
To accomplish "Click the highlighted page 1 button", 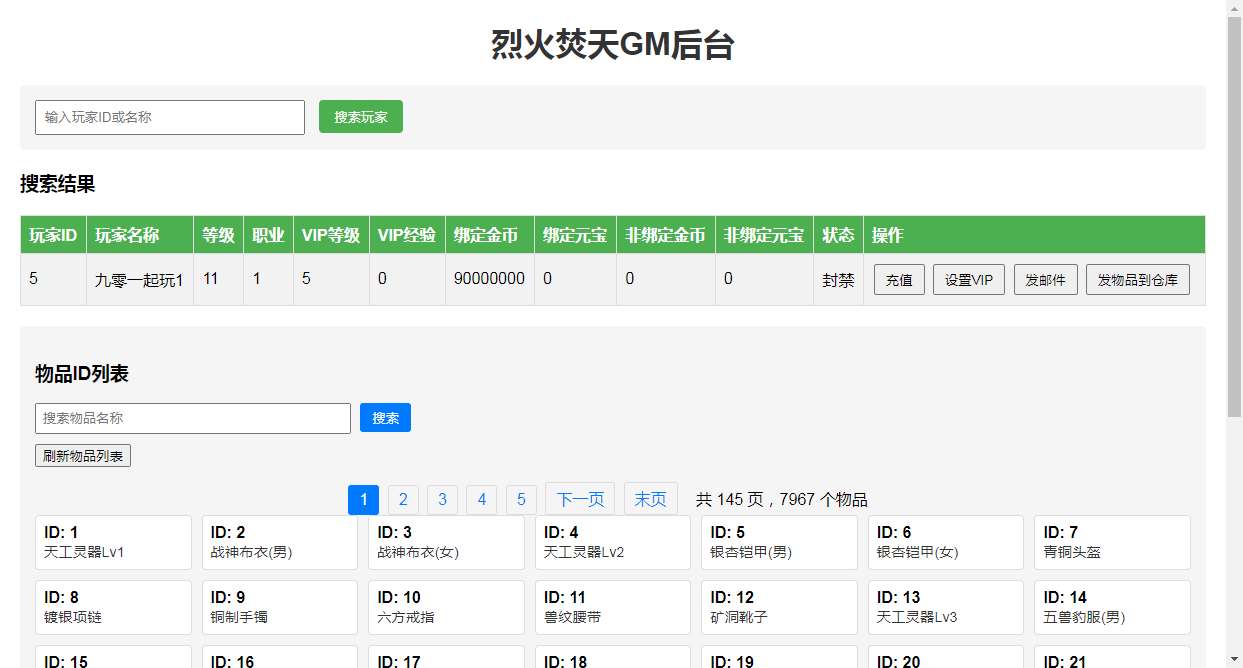I will point(363,499).
